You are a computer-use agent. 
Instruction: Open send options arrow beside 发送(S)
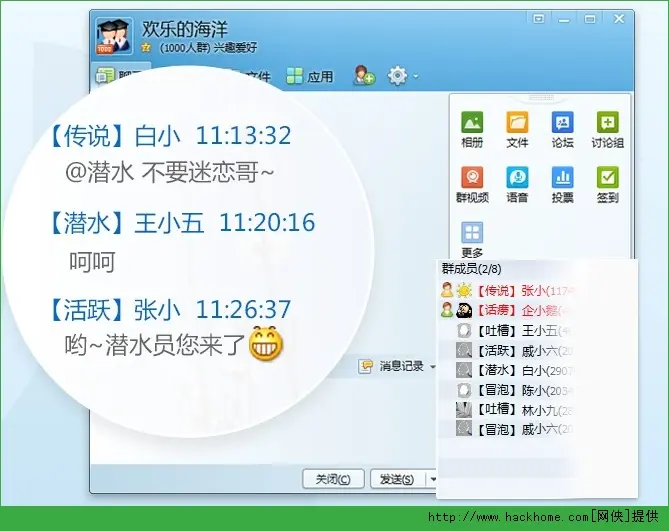tap(433, 479)
